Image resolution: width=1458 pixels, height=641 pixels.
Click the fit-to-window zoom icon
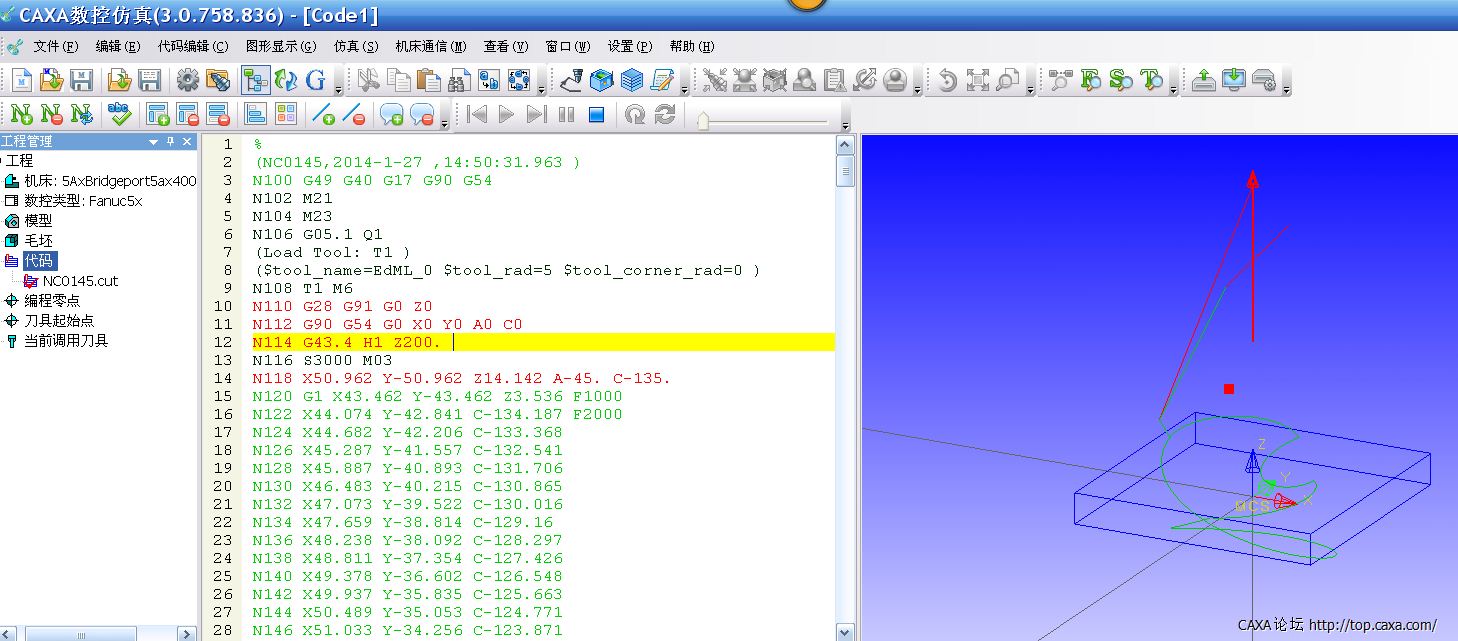point(977,81)
